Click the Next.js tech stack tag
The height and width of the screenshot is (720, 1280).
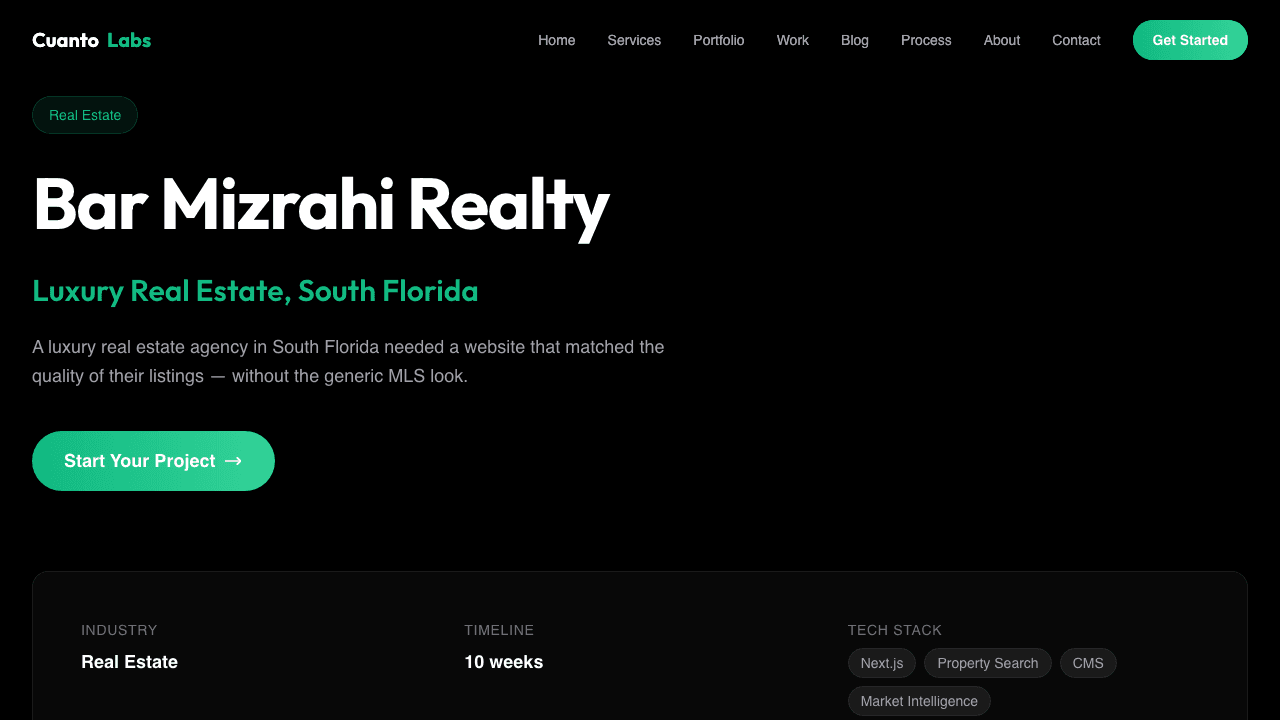click(x=881, y=663)
